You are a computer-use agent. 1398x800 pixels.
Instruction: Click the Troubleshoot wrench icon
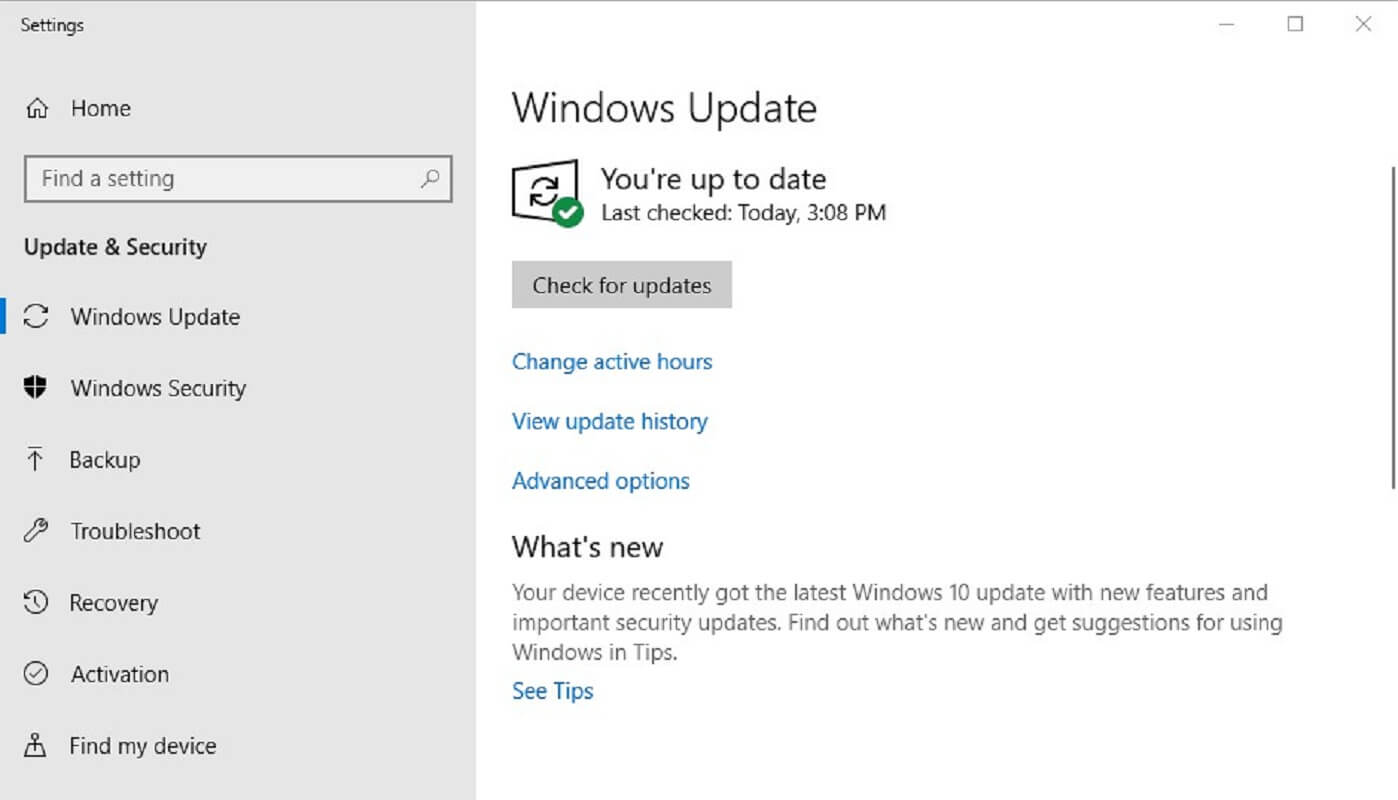[36, 531]
